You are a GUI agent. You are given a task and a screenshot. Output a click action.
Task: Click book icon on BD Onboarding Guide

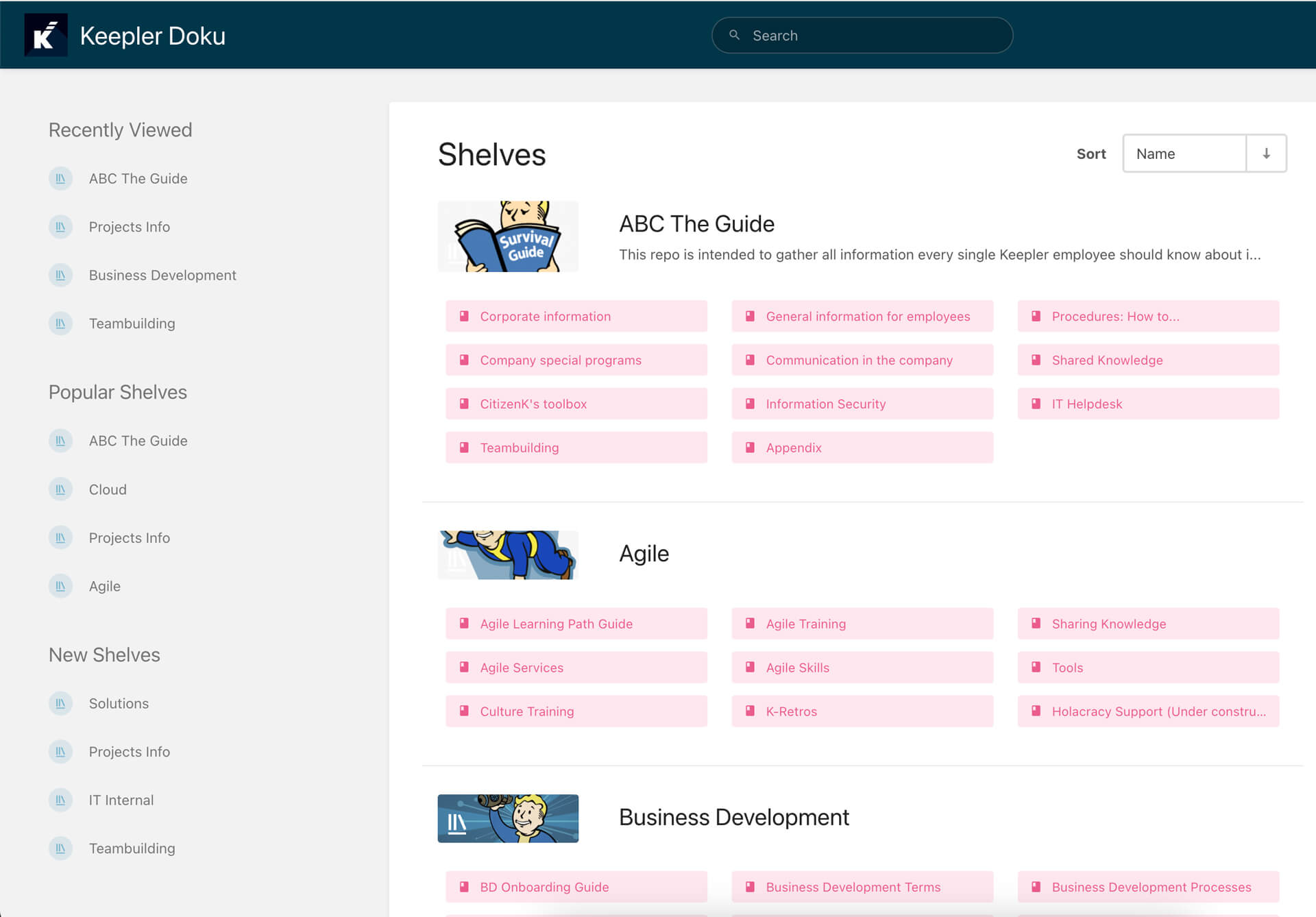point(464,887)
